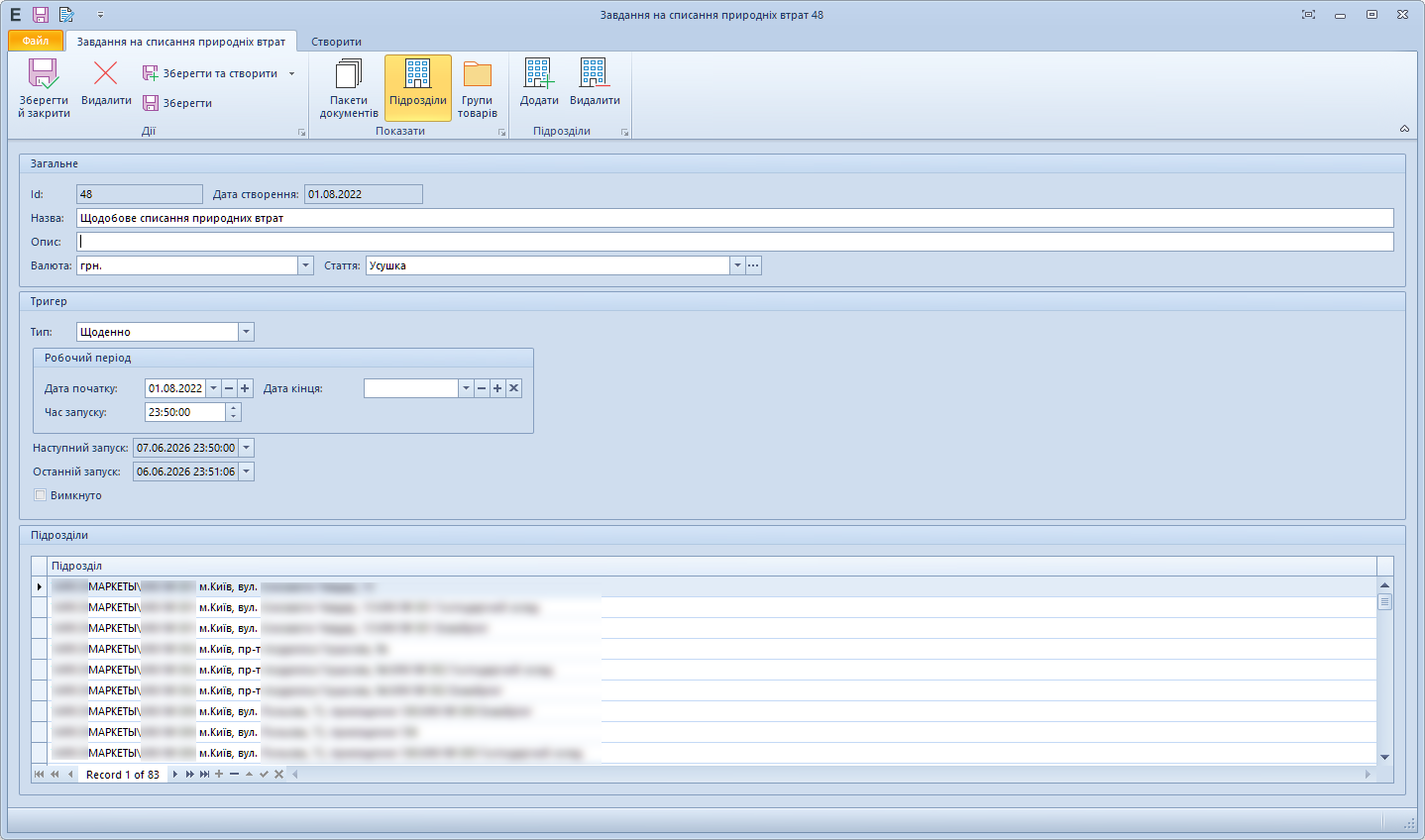This screenshot has height=840, width=1425.
Task: Click the Час запуску spinner arrows
Action: click(234, 412)
